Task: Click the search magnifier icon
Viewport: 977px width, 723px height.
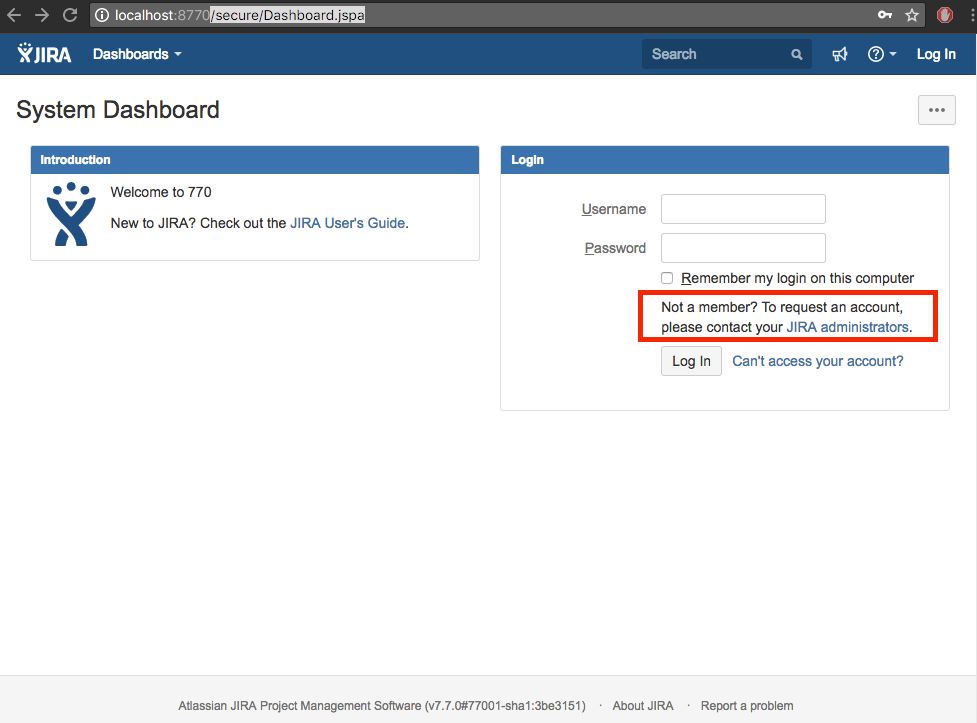Action: [797, 54]
